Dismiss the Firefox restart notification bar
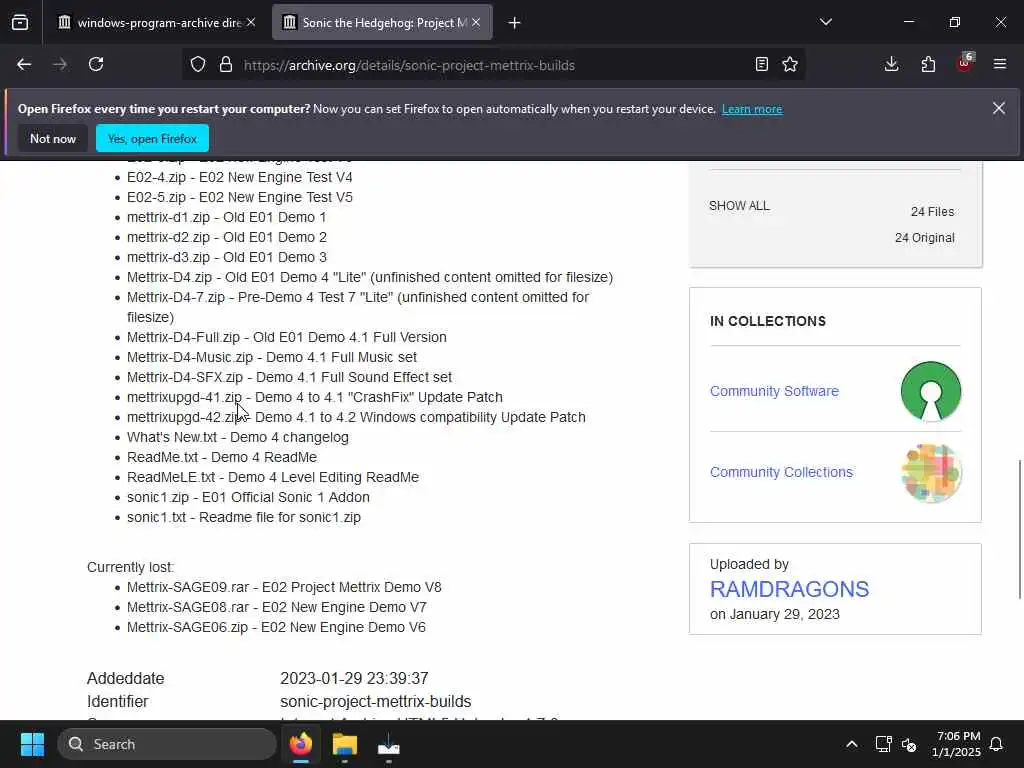The image size is (1024, 768). coord(999,108)
